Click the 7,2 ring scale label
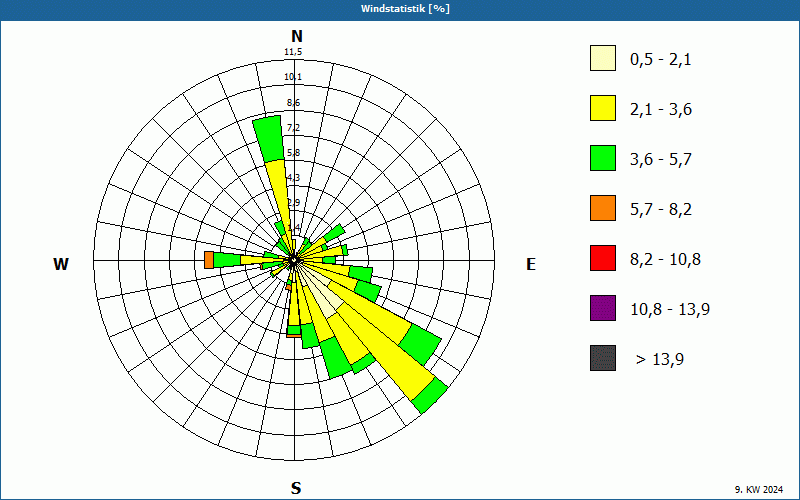Viewport: 800px width, 500px height. (x=293, y=128)
